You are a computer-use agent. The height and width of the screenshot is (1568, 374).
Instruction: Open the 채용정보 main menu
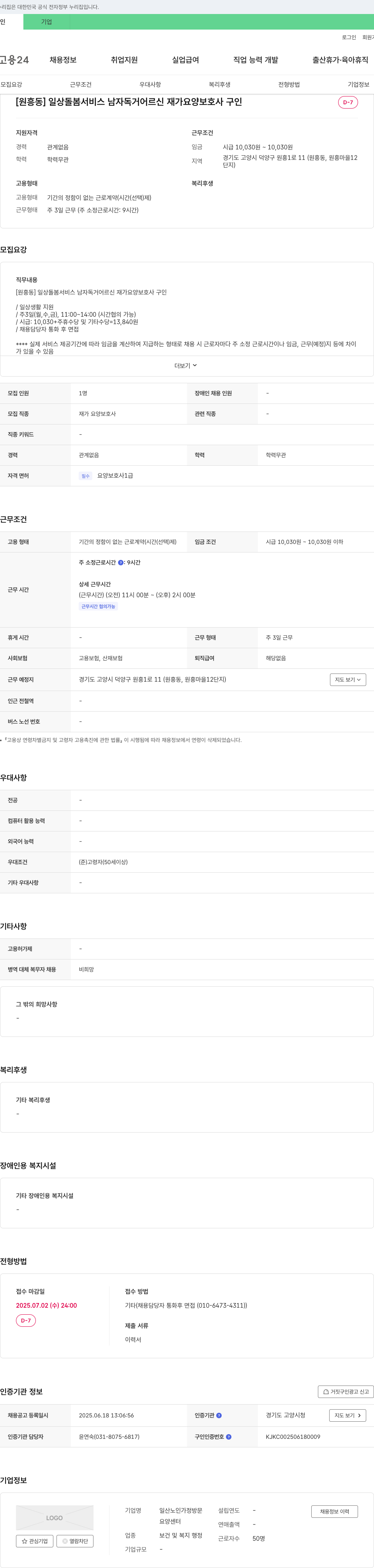coord(63,60)
